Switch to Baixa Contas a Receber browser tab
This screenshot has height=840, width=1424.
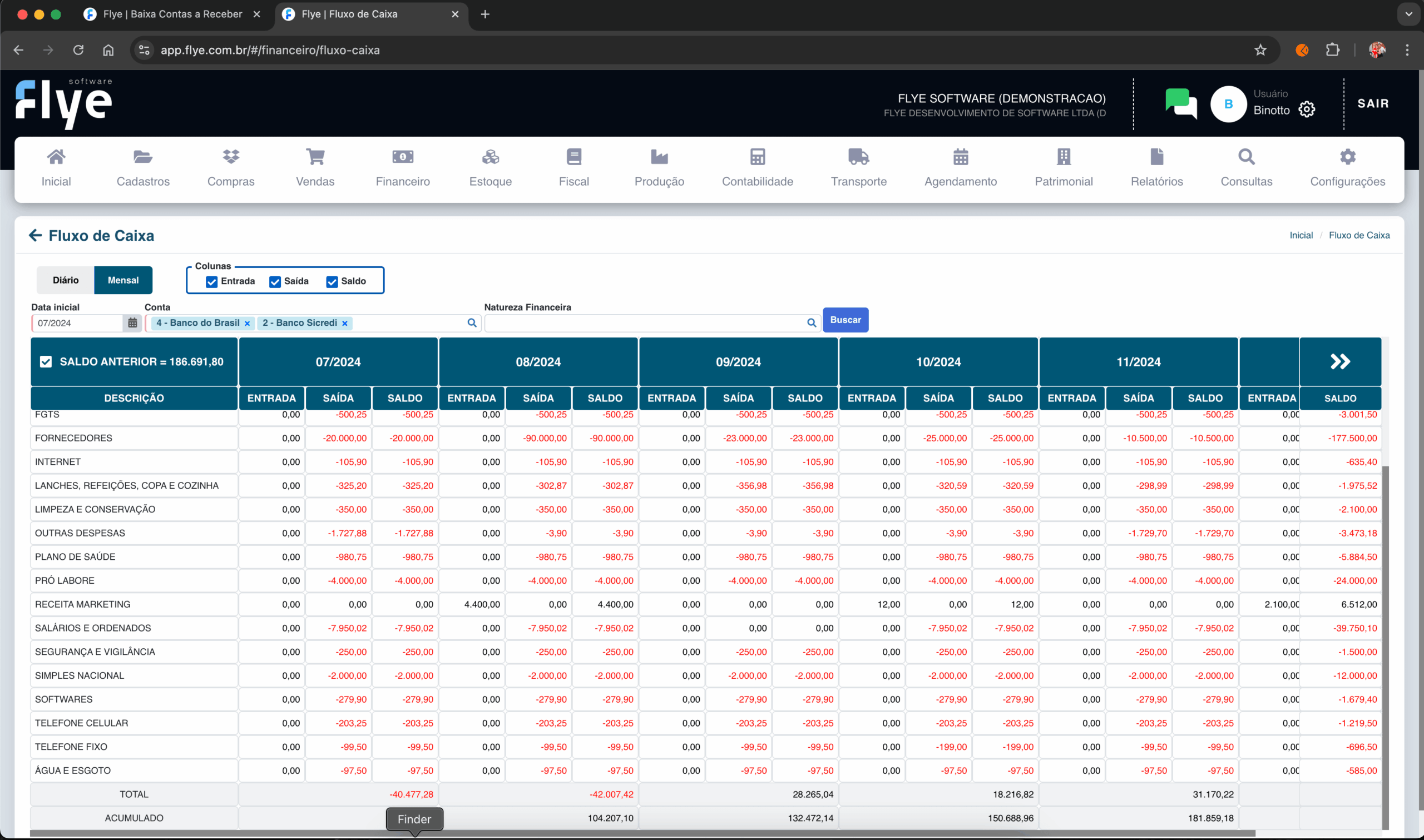click(172, 14)
